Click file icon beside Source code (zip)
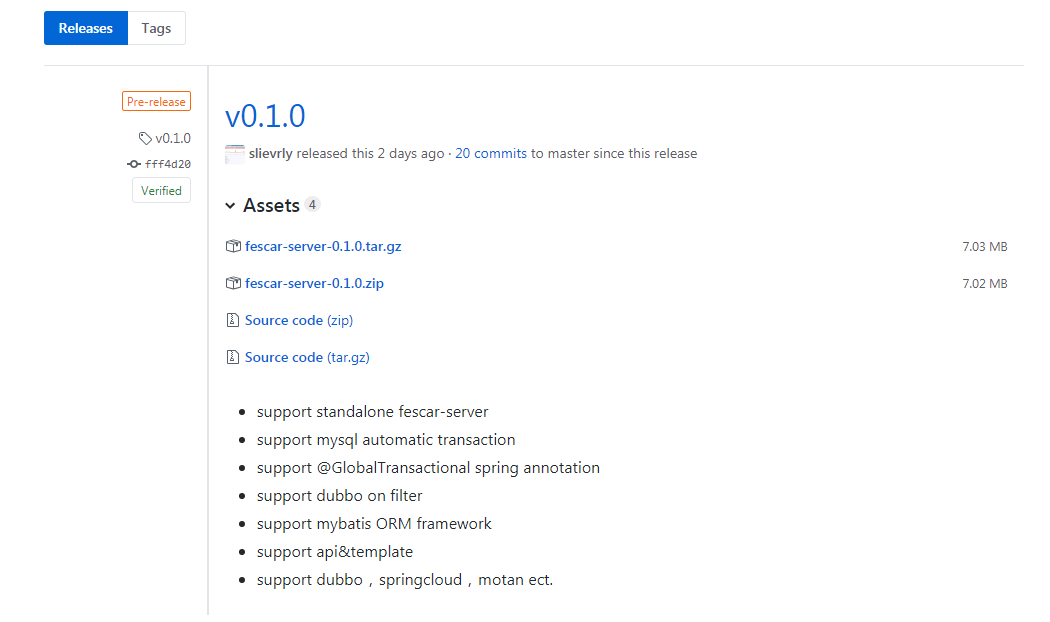1050x622 pixels. (233, 320)
